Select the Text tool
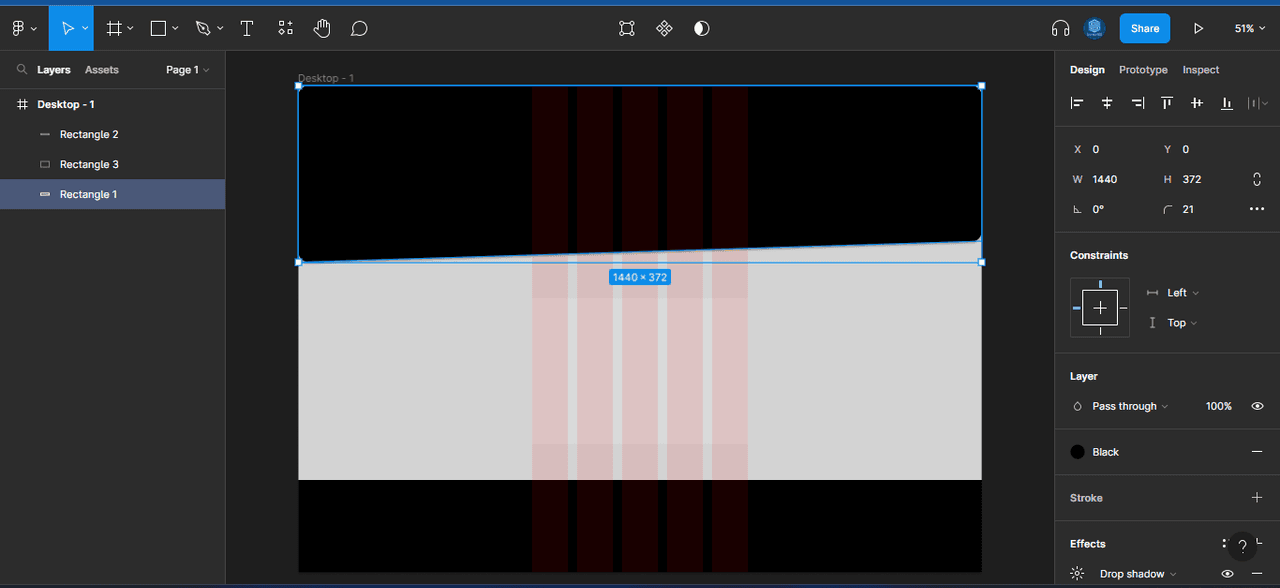The image size is (1280, 588). click(247, 28)
